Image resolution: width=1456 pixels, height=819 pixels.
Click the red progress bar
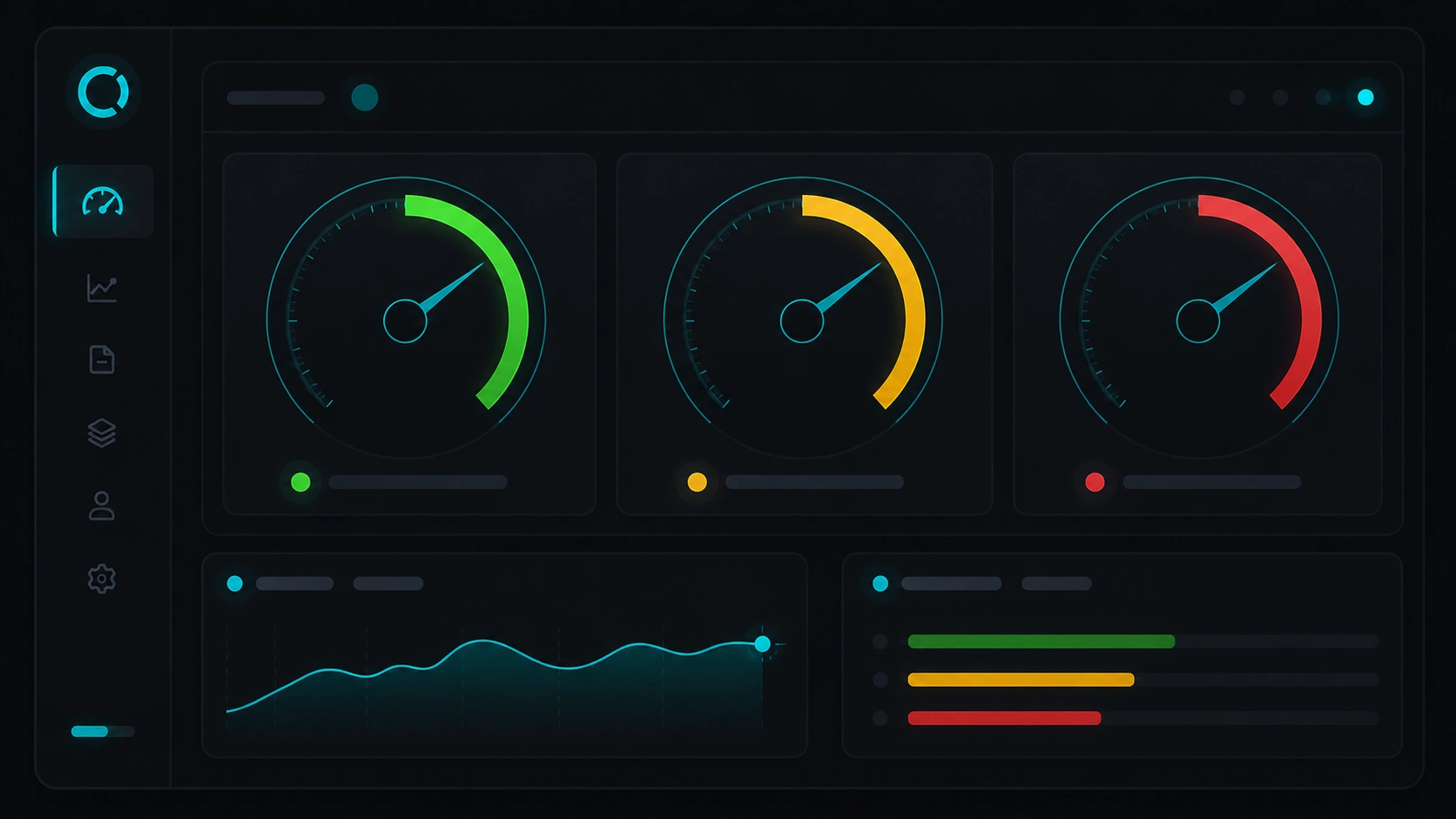(x=1004, y=718)
